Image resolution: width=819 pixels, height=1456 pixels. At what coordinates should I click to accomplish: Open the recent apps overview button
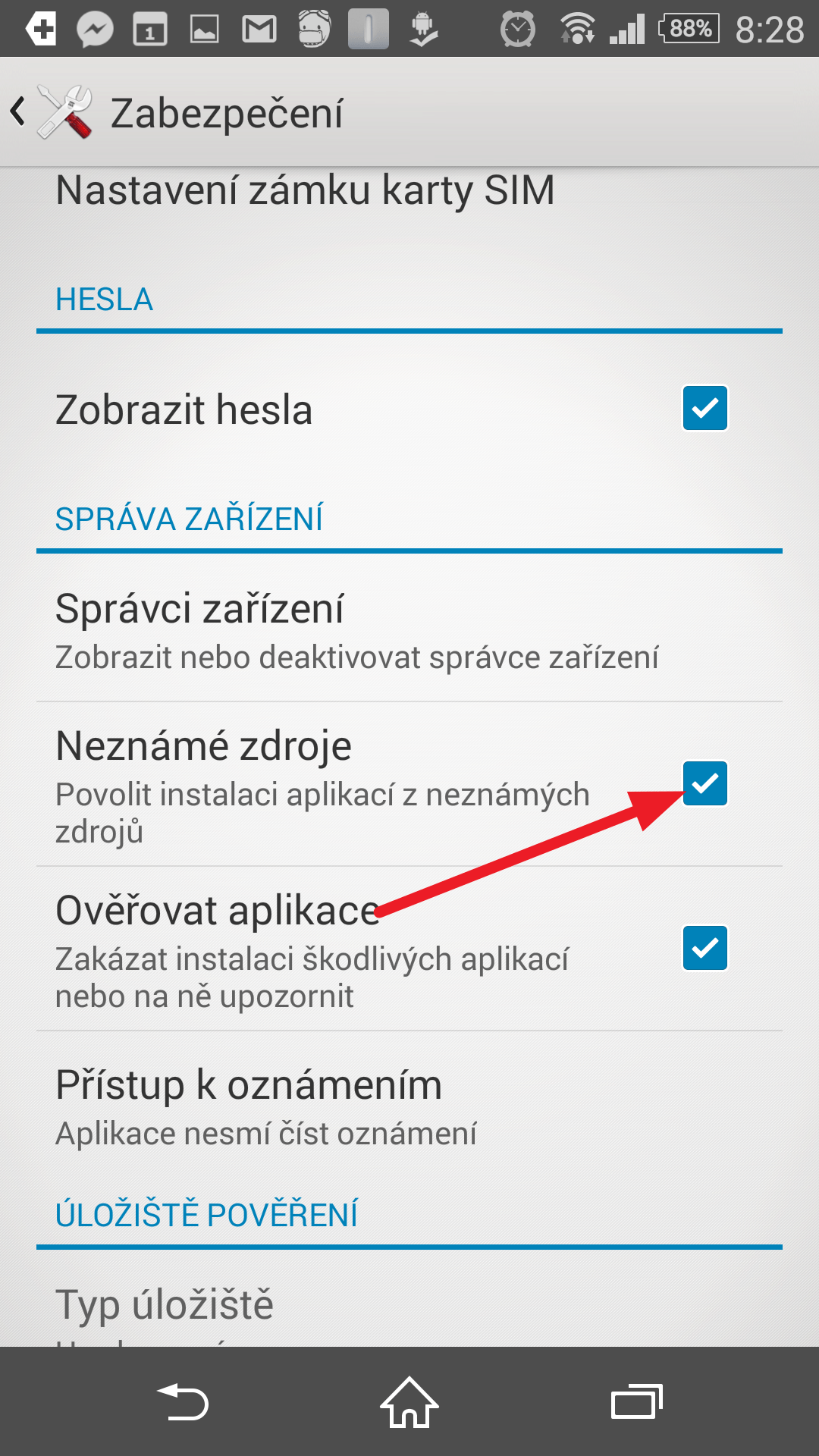(637, 1401)
